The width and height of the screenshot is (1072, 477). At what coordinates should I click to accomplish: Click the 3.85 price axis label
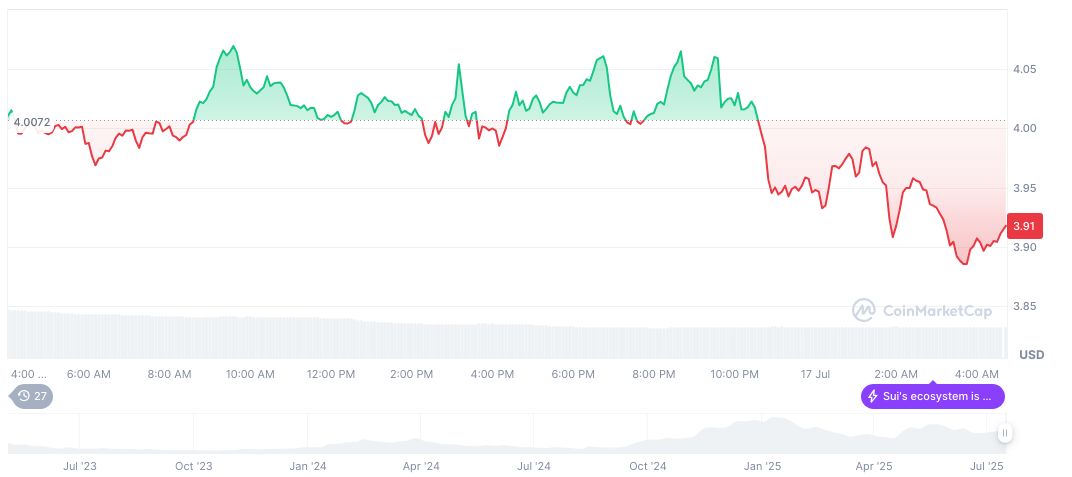(x=1026, y=306)
